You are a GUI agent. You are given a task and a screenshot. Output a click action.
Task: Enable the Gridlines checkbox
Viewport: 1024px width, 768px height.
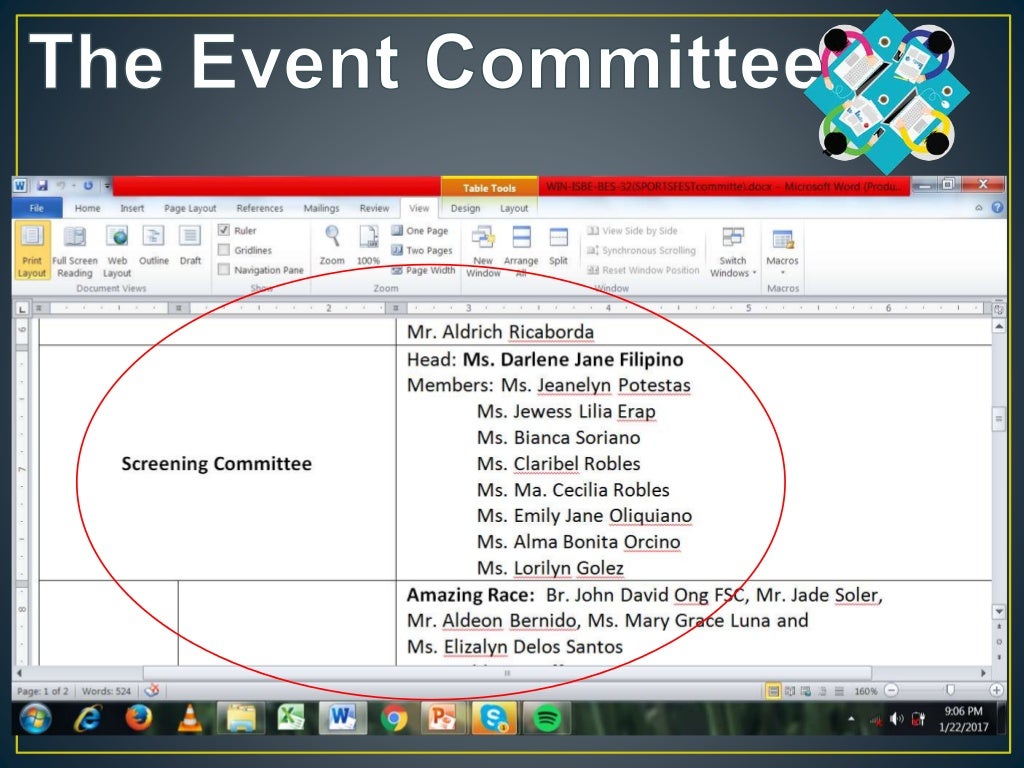point(224,249)
